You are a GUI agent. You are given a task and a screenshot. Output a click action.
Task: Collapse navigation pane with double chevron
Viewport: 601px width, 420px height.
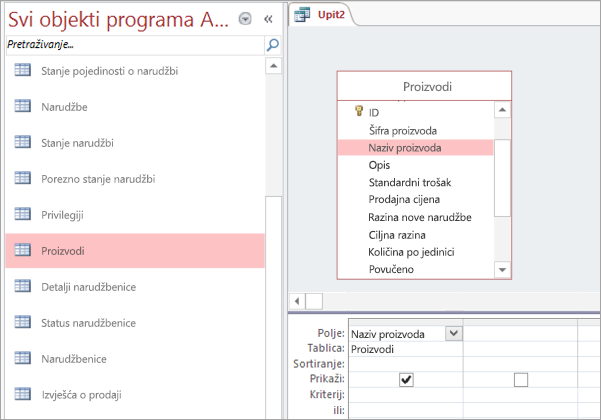pyautogui.click(x=268, y=19)
